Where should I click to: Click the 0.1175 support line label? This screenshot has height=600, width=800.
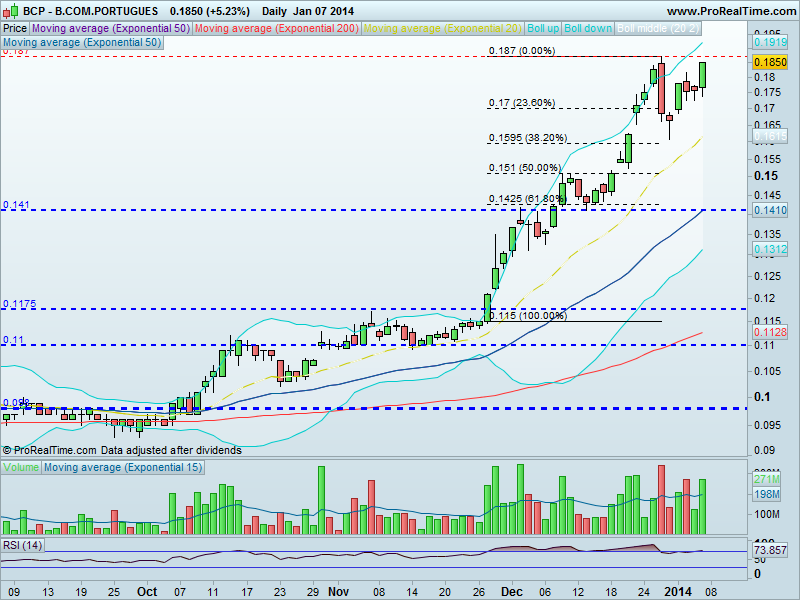coord(19,304)
